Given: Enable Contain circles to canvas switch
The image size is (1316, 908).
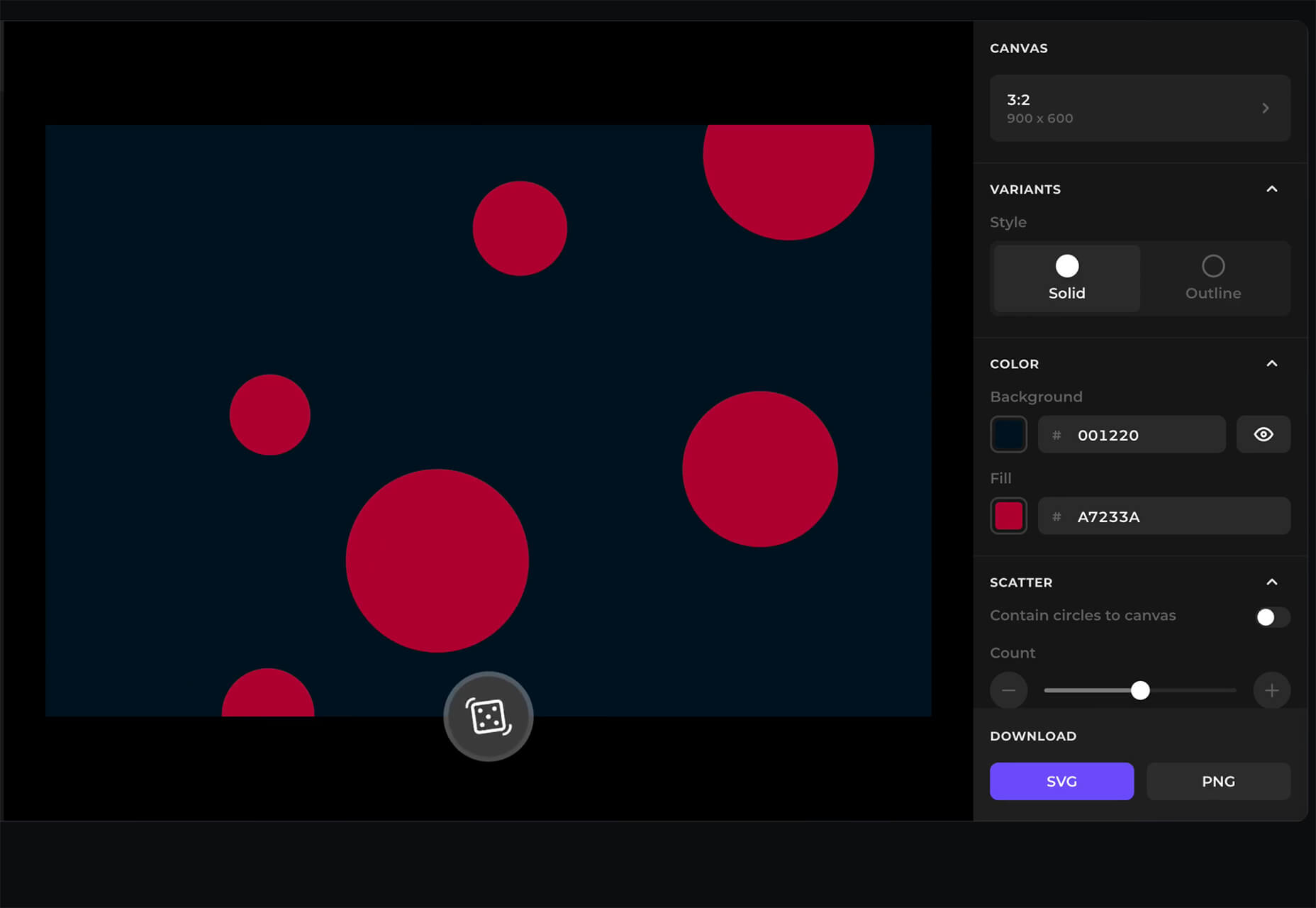Looking at the screenshot, I should [1271, 617].
